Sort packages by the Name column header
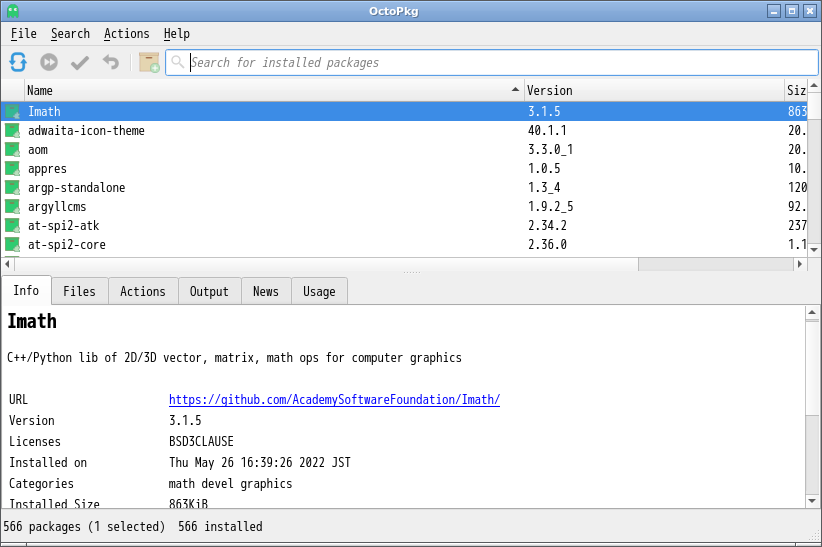822x547 pixels. coord(274,90)
